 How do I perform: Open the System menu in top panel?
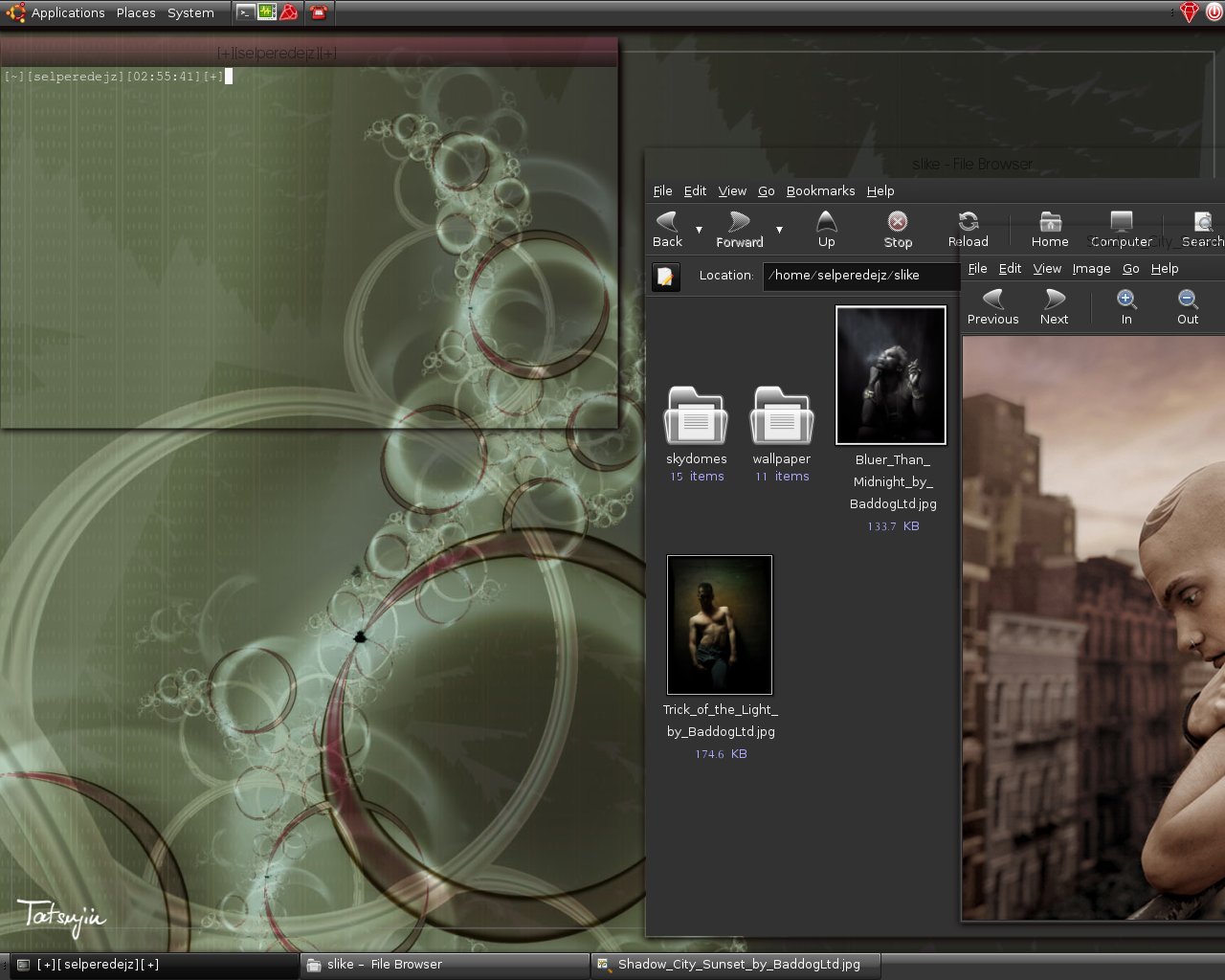[x=190, y=12]
